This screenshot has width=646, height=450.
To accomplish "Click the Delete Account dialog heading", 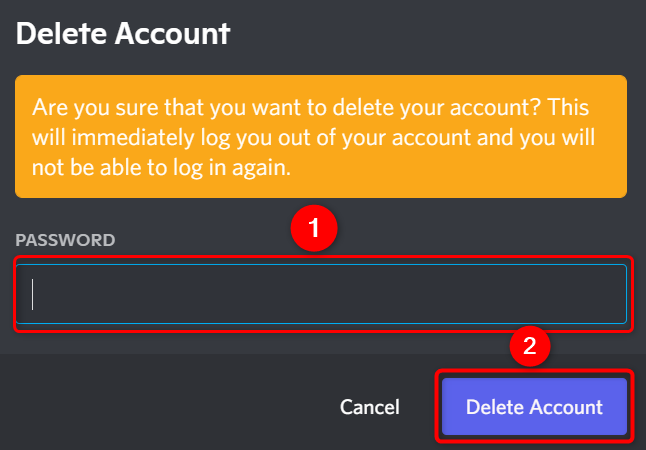I will pyautogui.click(x=124, y=34).
